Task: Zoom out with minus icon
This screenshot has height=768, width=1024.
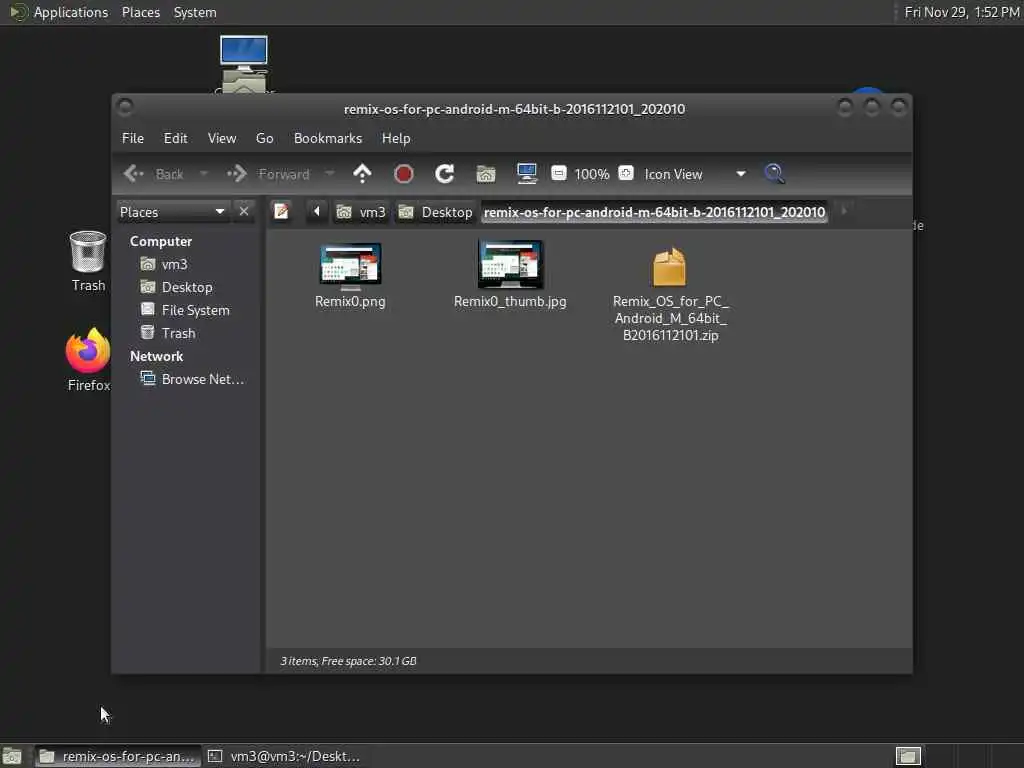Action: 558,174
